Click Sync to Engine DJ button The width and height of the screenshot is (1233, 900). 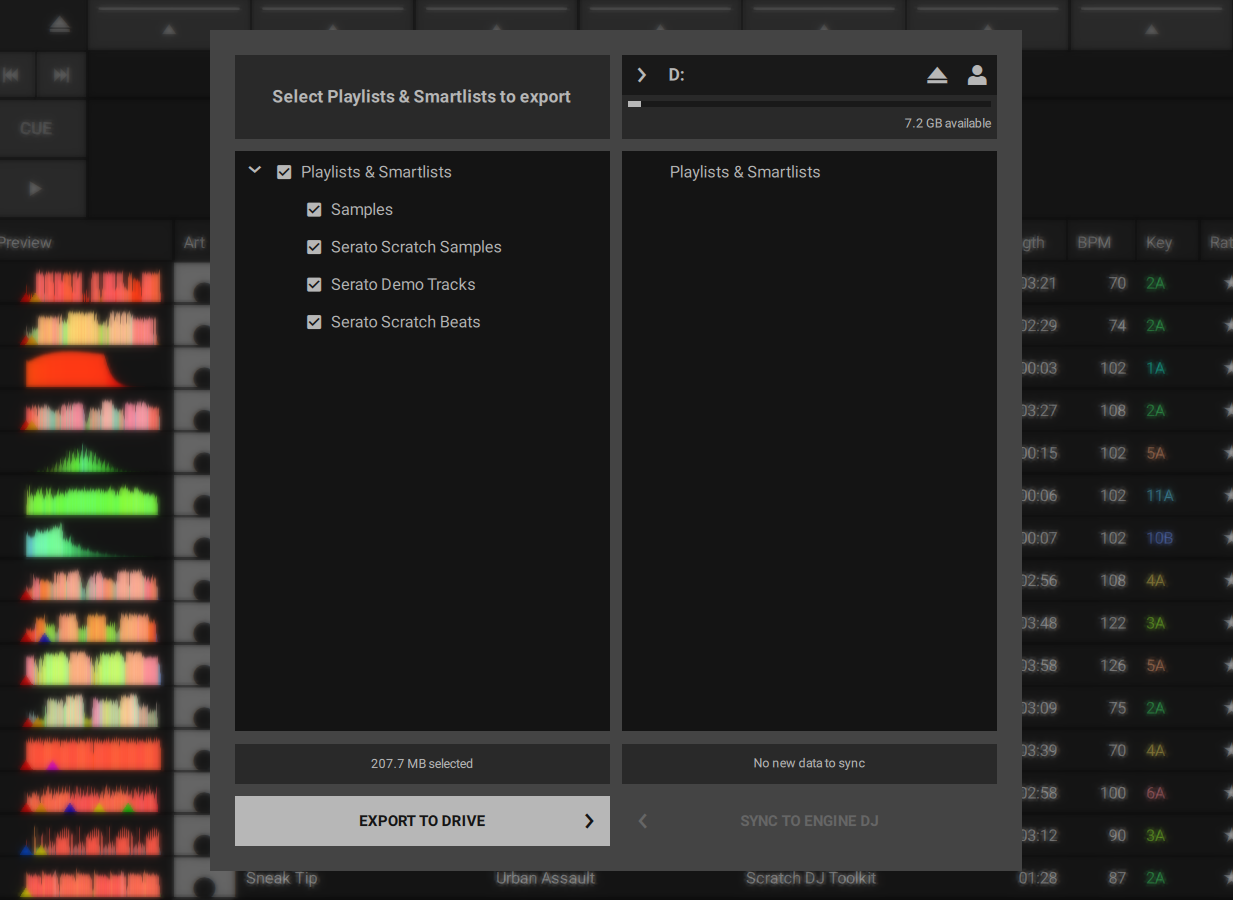coord(809,821)
